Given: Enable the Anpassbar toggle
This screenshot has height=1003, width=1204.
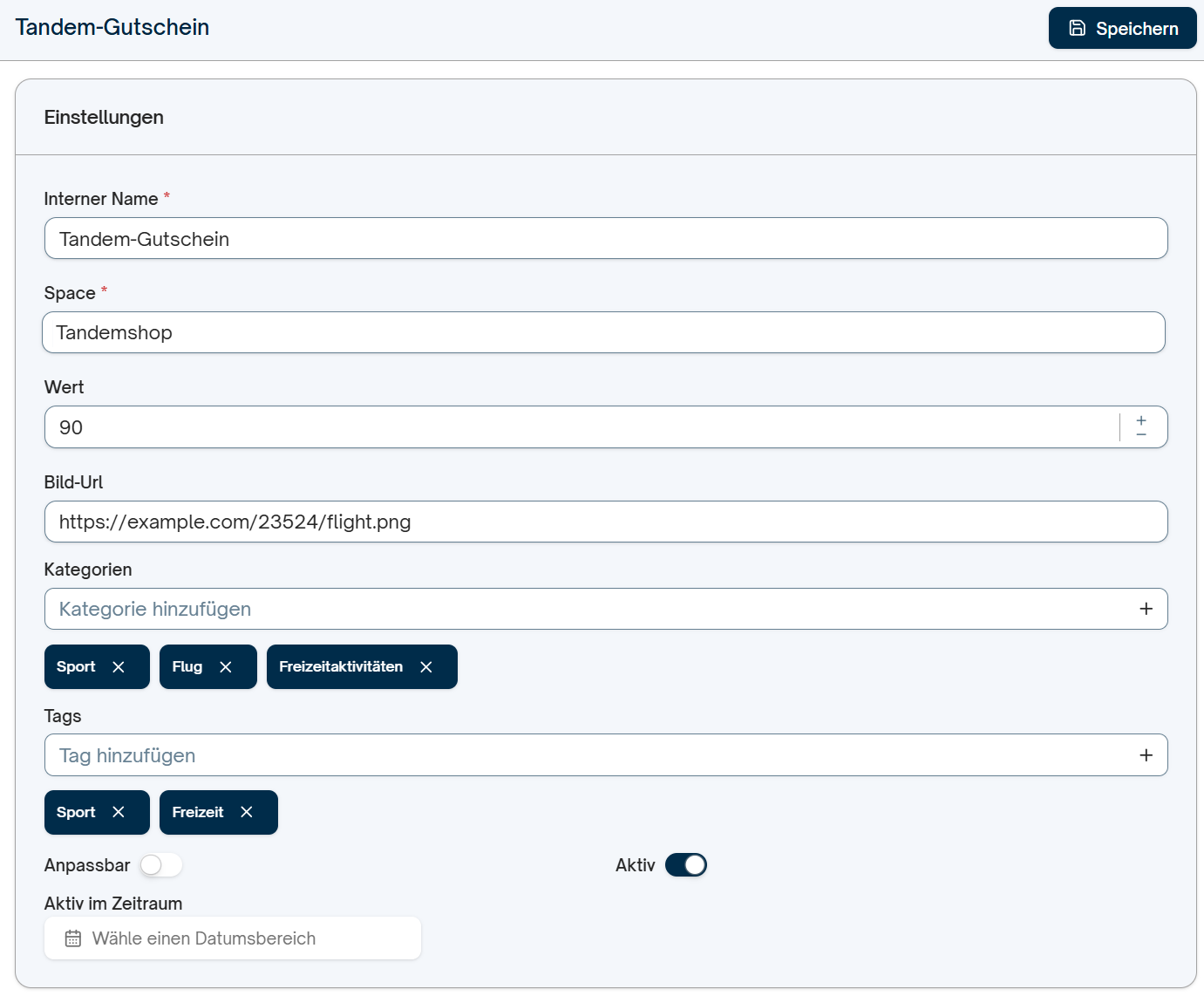Looking at the screenshot, I should coord(160,865).
